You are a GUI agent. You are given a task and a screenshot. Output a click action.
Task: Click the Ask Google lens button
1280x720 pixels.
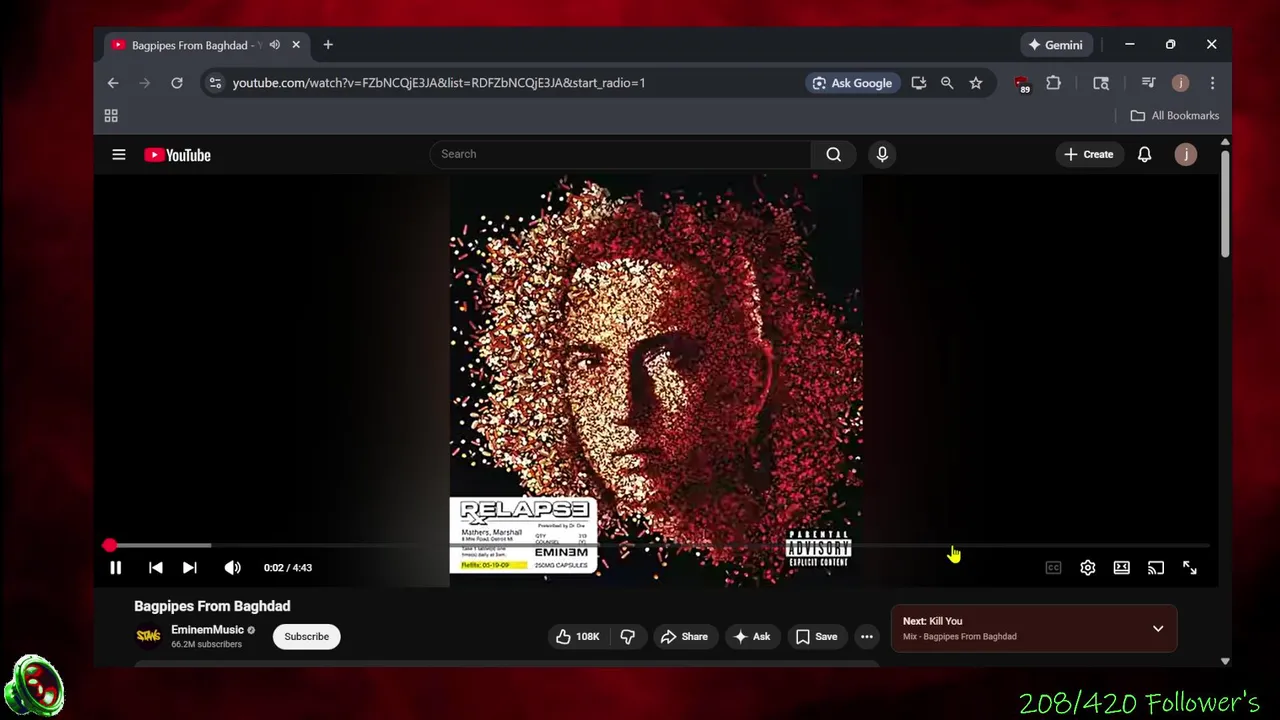(853, 83)
